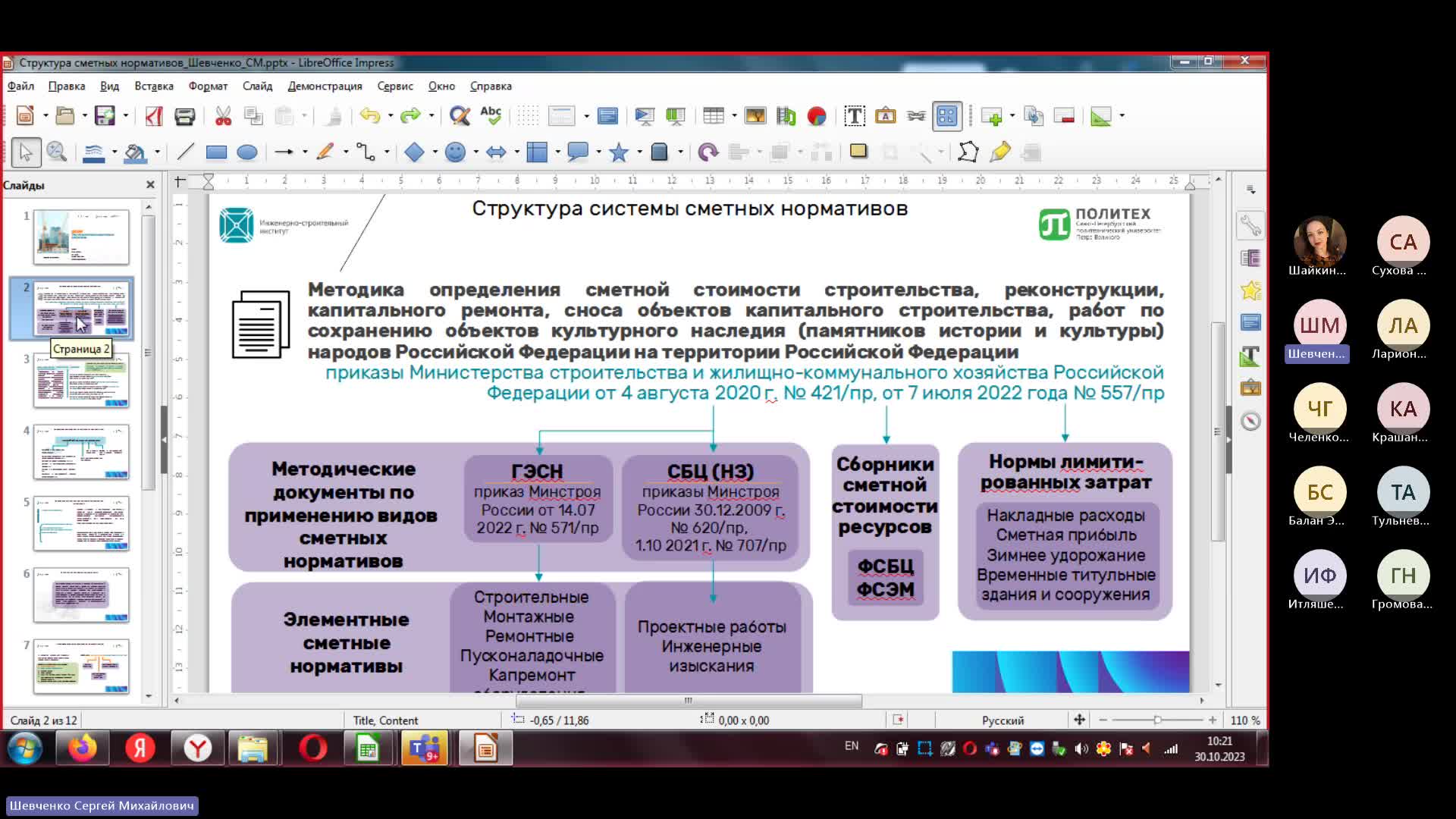Insert Fontwork text
Viewport: 1456px width, 819px height.
[x=885, y=116]
